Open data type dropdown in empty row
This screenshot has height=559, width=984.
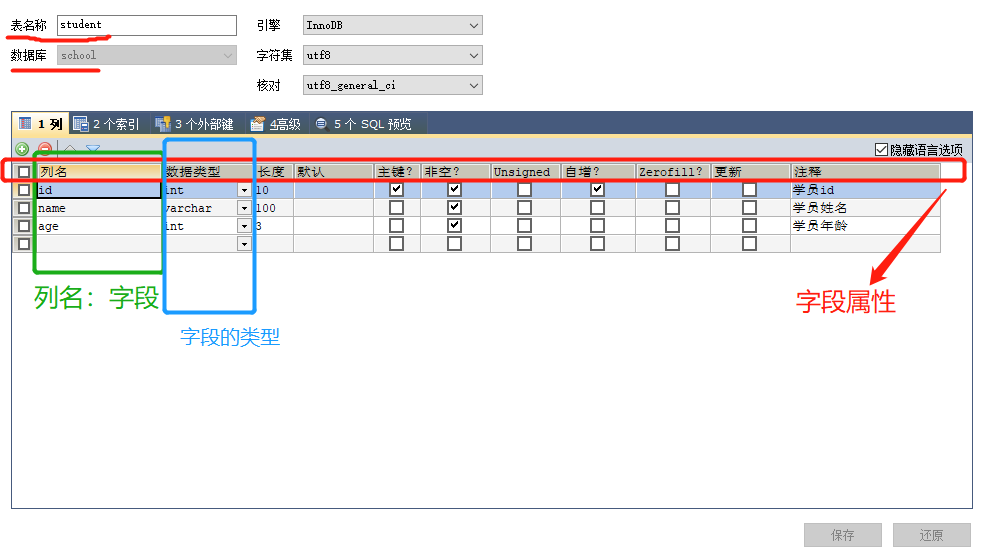(245, 244)
